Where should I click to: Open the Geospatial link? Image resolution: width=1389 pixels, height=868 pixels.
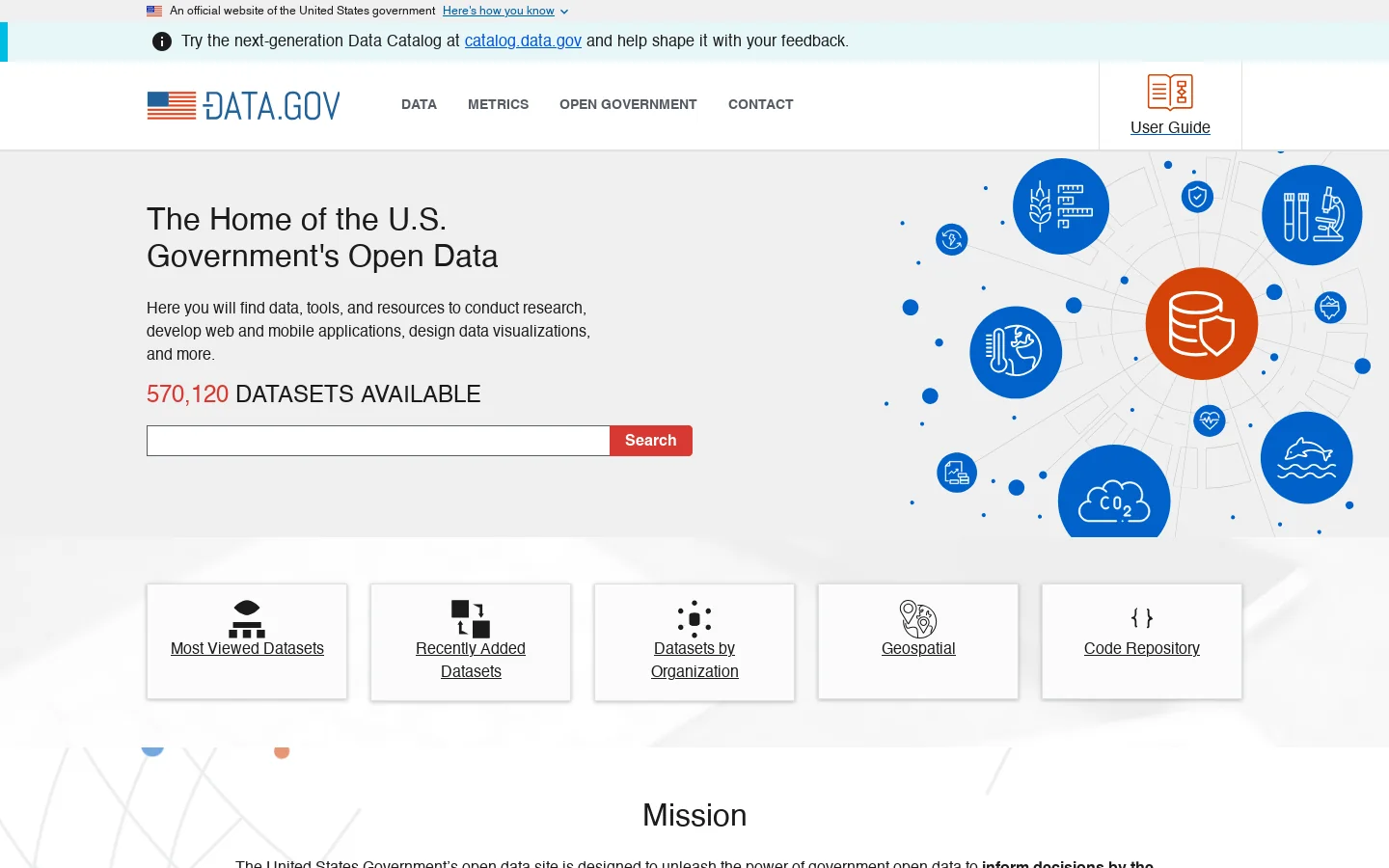coord(918,648)
